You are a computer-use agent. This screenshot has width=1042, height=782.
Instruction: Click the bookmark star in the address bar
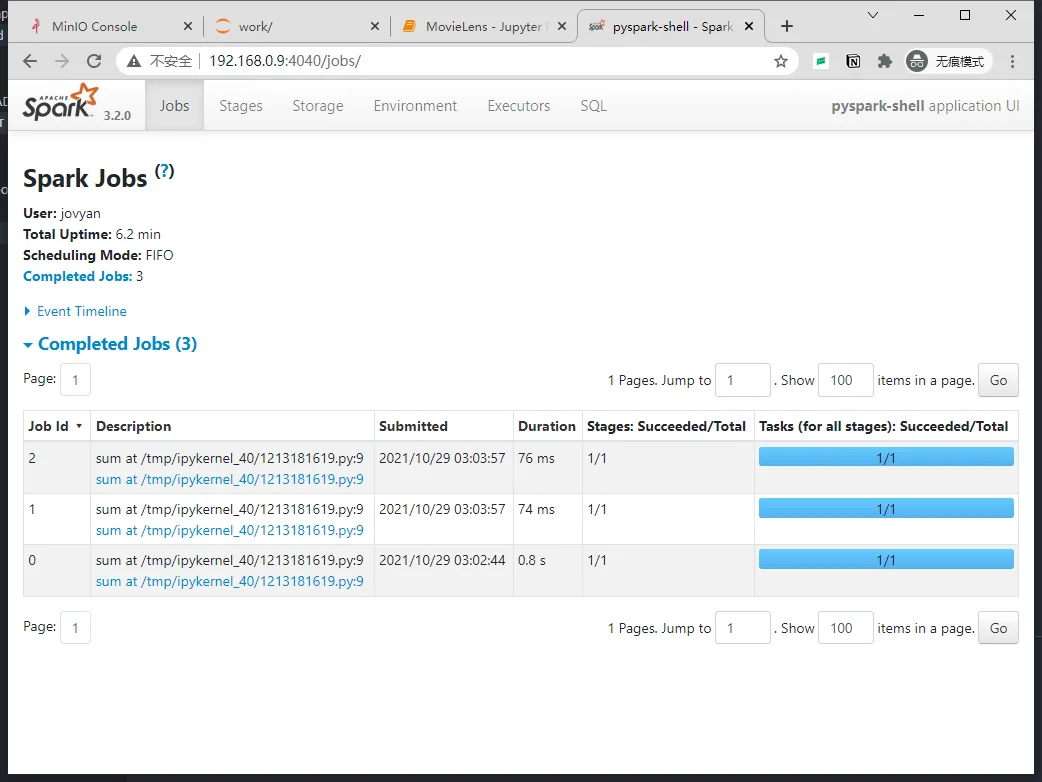point(781,60)
